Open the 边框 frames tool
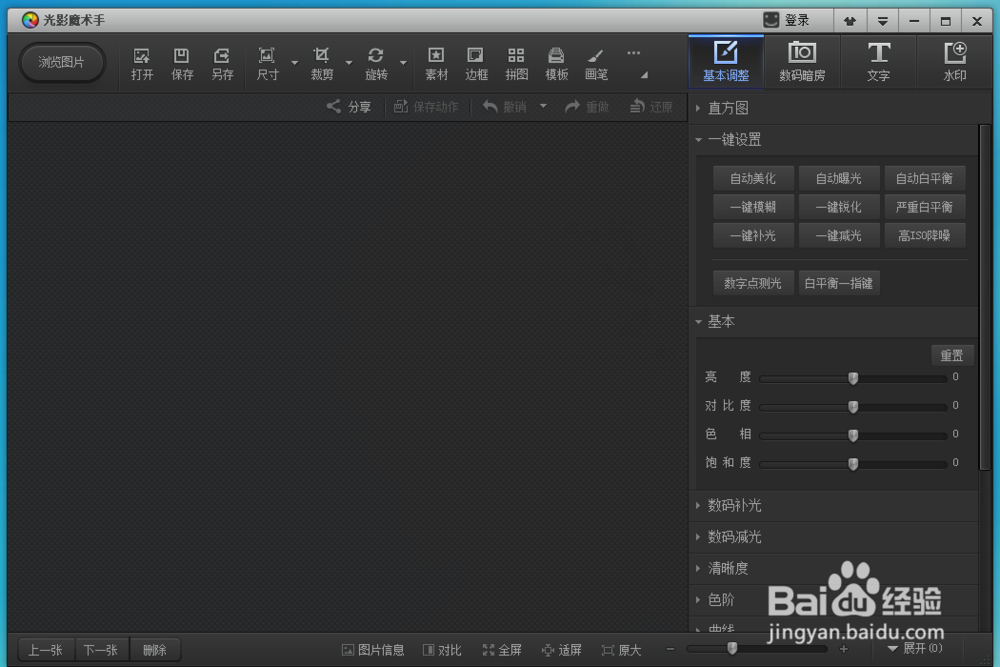The image size is (1000, 667). click(476, 62)
